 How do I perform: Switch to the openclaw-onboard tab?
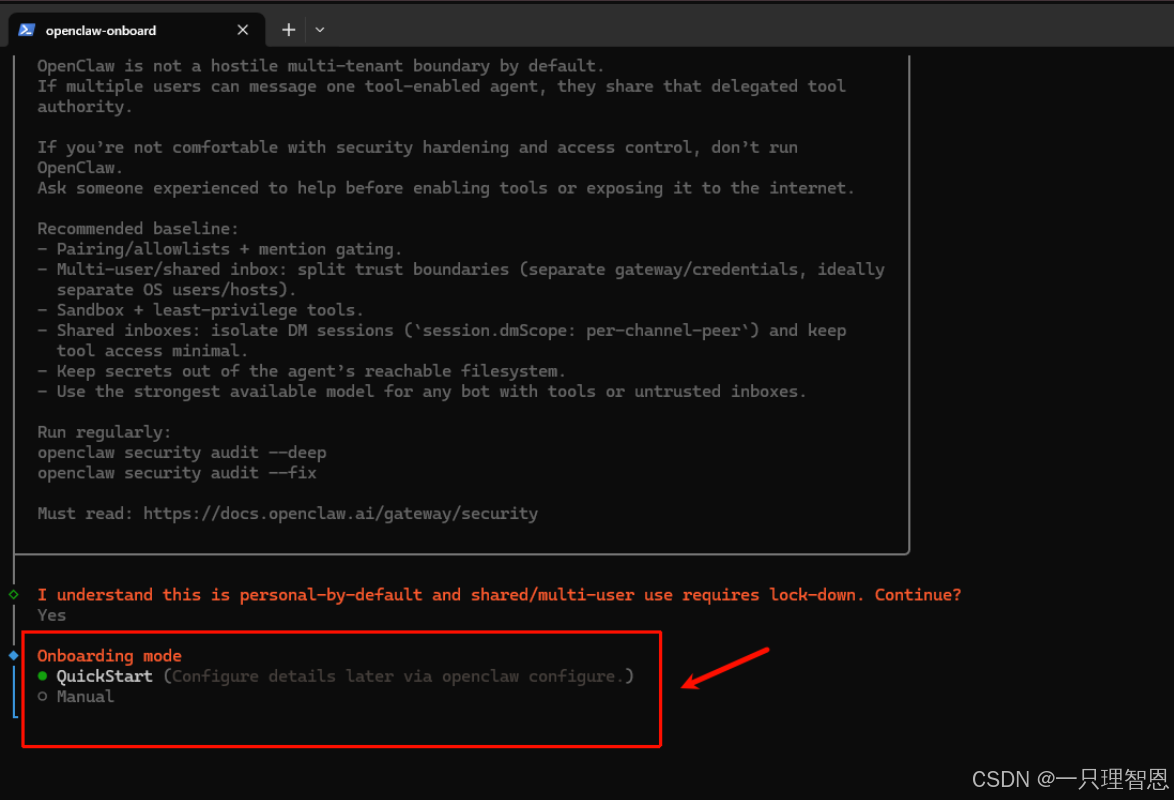pos(136,30)
